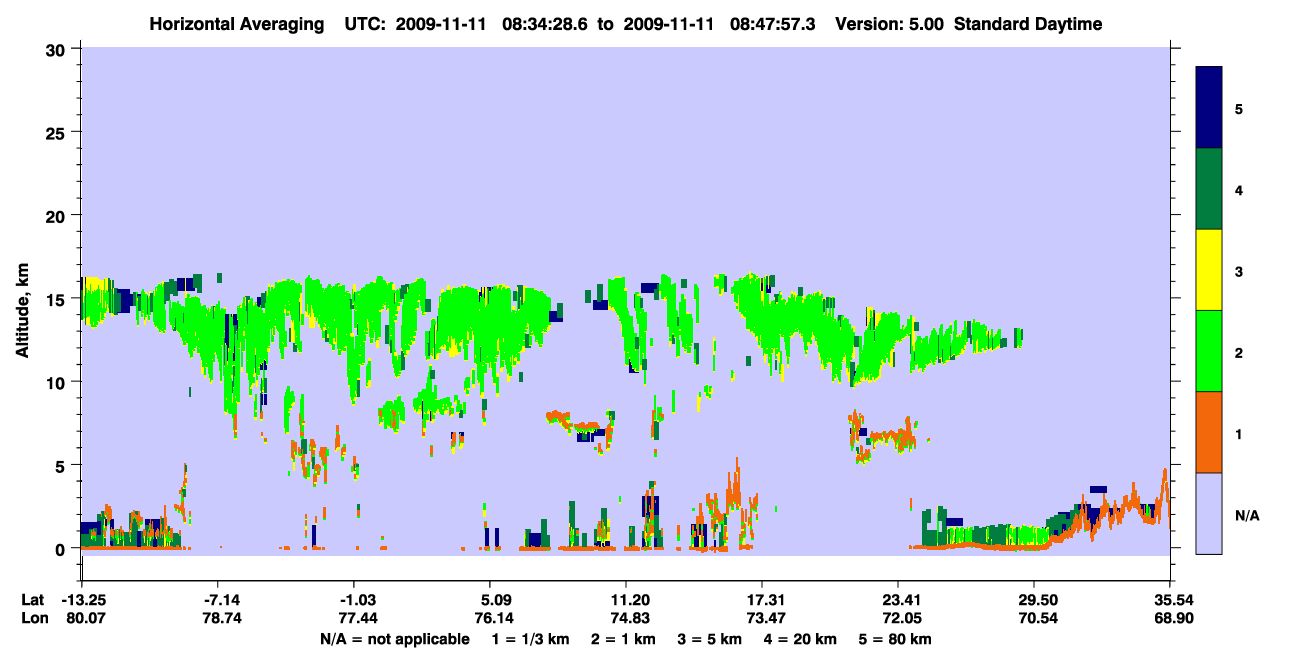Click longitude value 73.47
Screen dimensions: 1300x667
(x=767, y=618)
